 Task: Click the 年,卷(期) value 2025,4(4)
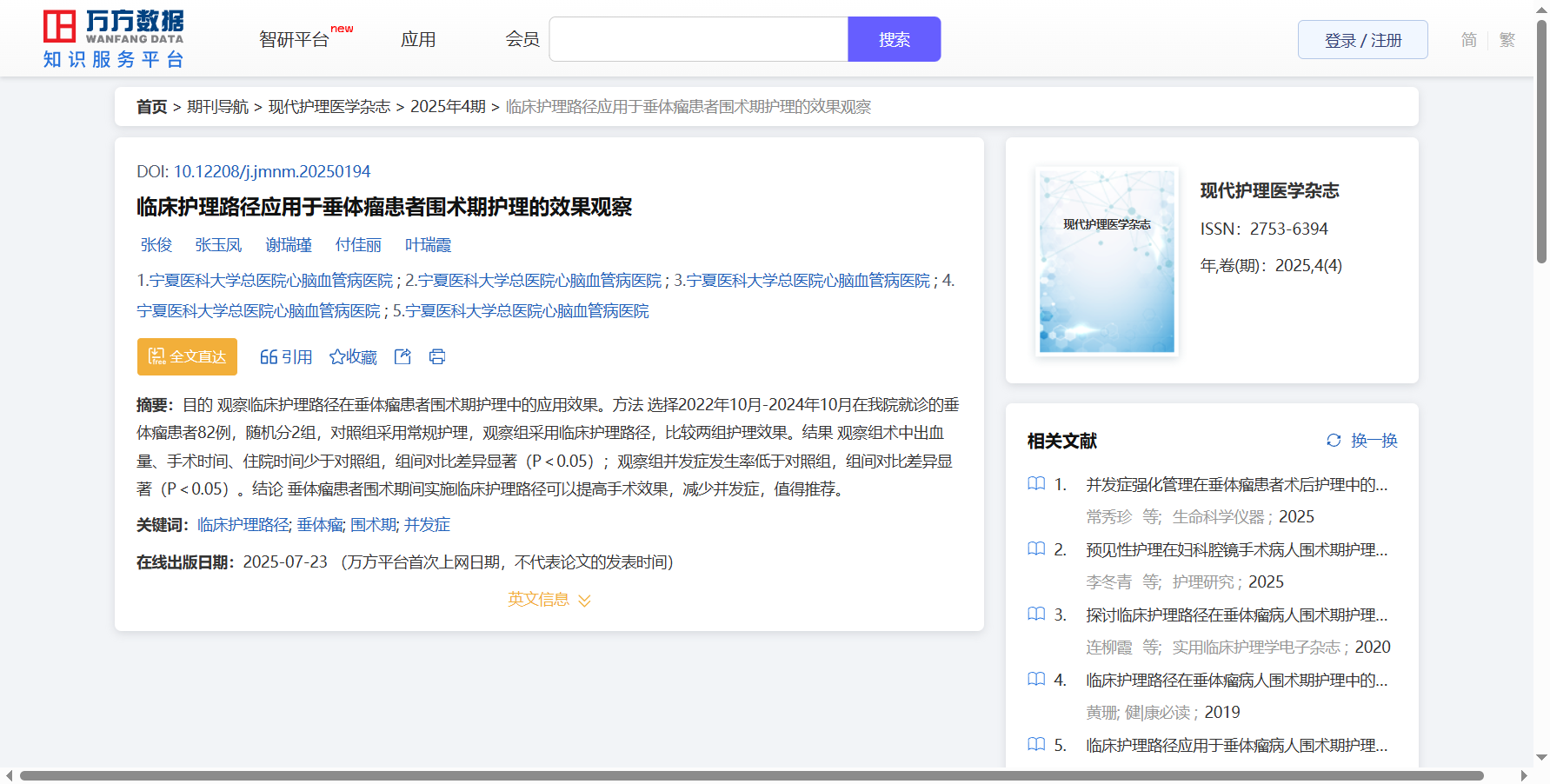[1308, 266]
